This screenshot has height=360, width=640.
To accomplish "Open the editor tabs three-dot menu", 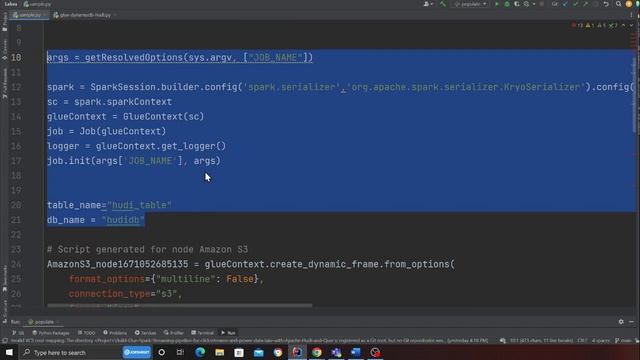I will pos(631,15).
